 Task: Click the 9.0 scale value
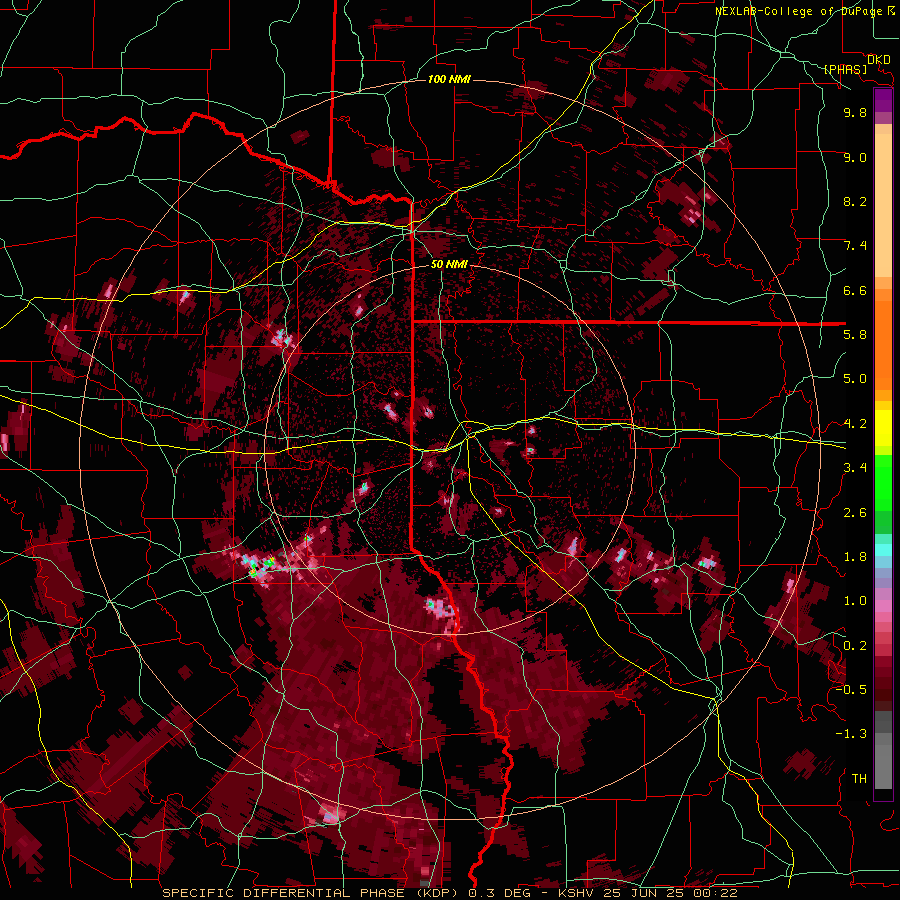click(x=855, y=157)
